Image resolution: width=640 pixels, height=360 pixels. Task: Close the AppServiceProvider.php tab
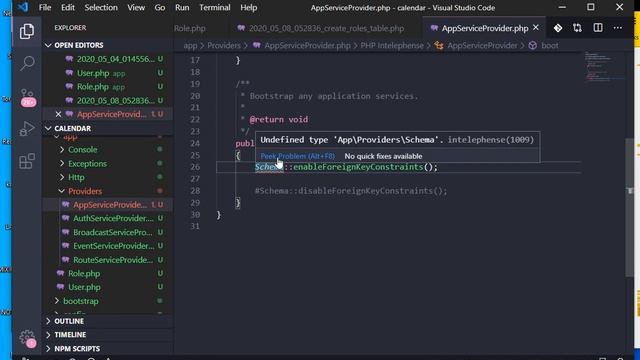pos(536,27)
